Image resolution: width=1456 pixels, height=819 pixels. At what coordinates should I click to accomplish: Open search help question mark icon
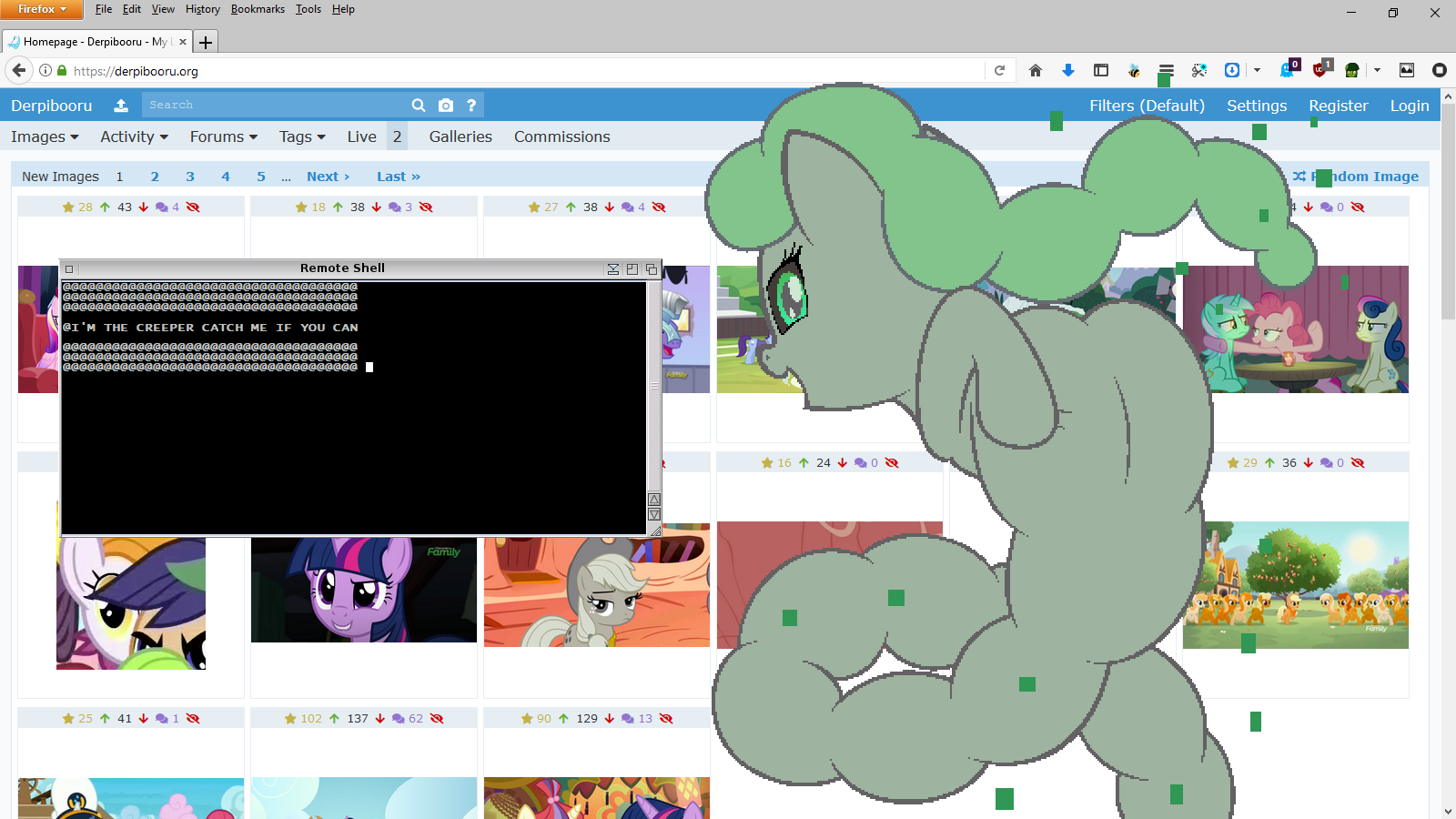pyautogui.click(x=471, y=106)
